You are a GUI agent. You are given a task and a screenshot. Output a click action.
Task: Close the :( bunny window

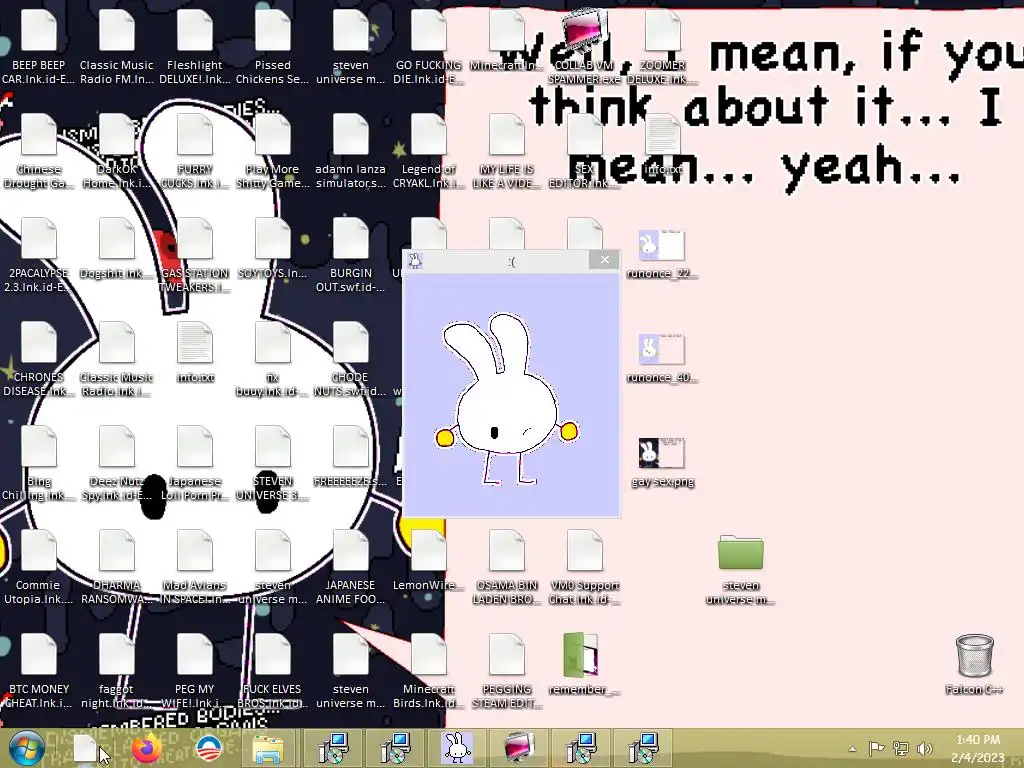coord(604,260)
